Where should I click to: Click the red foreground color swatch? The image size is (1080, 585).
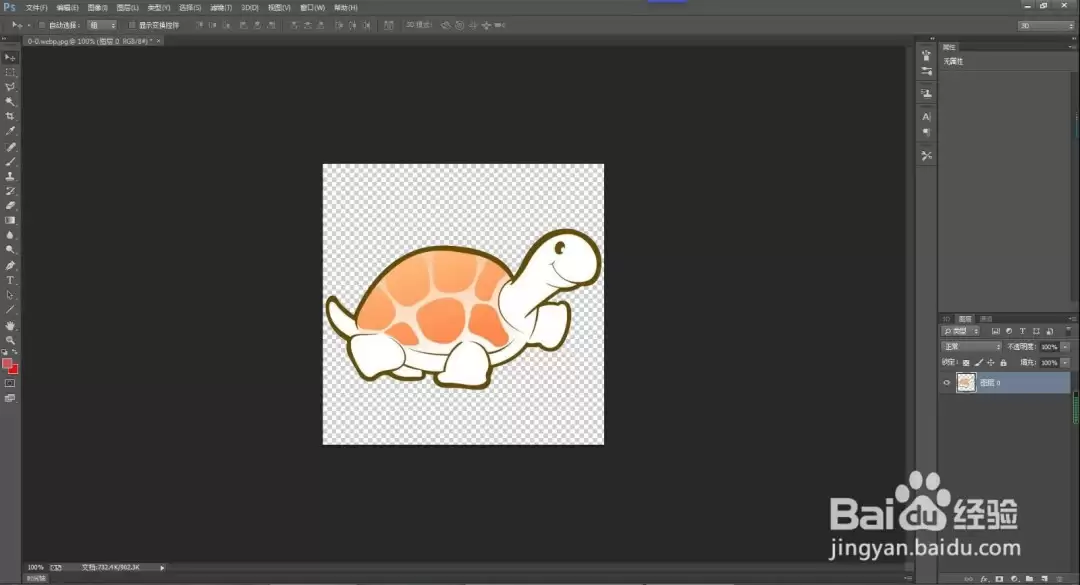[7, 363]
